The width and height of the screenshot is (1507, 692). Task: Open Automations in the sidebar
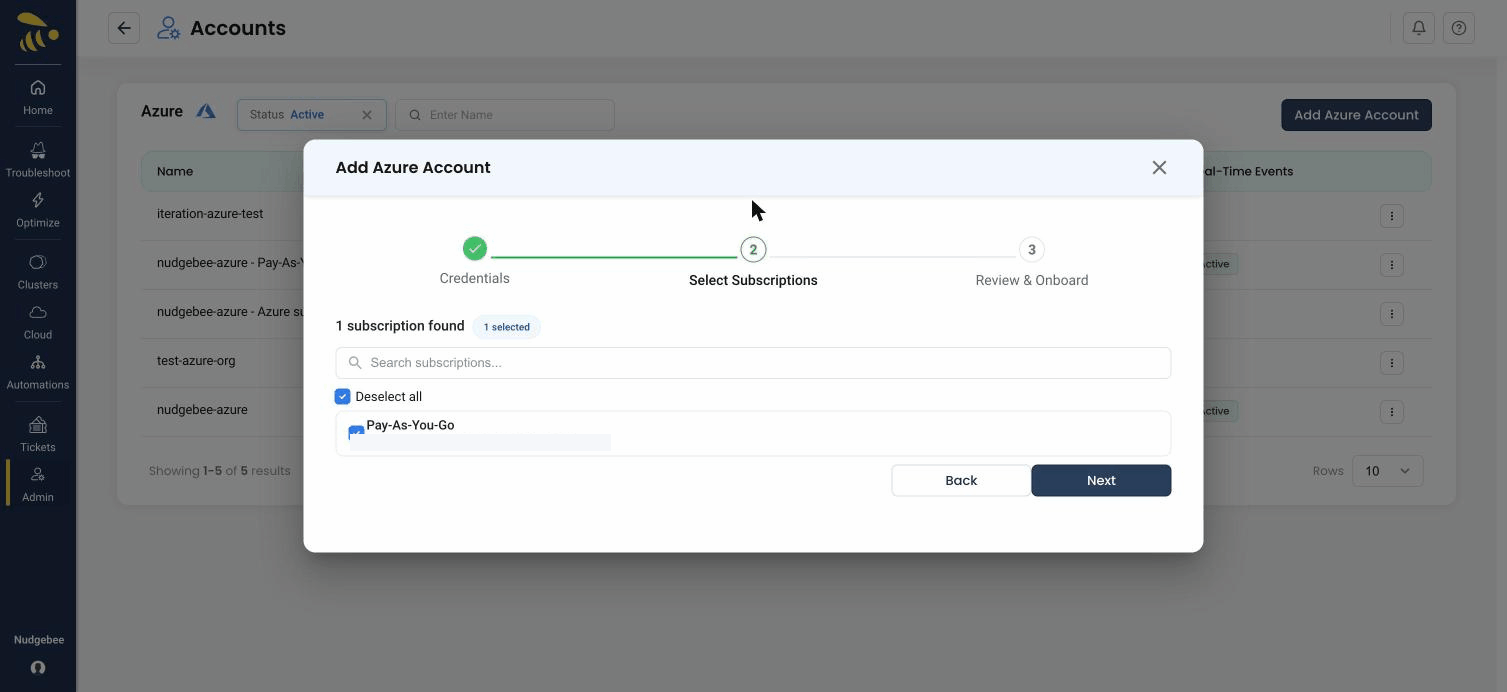coord(38,372)
